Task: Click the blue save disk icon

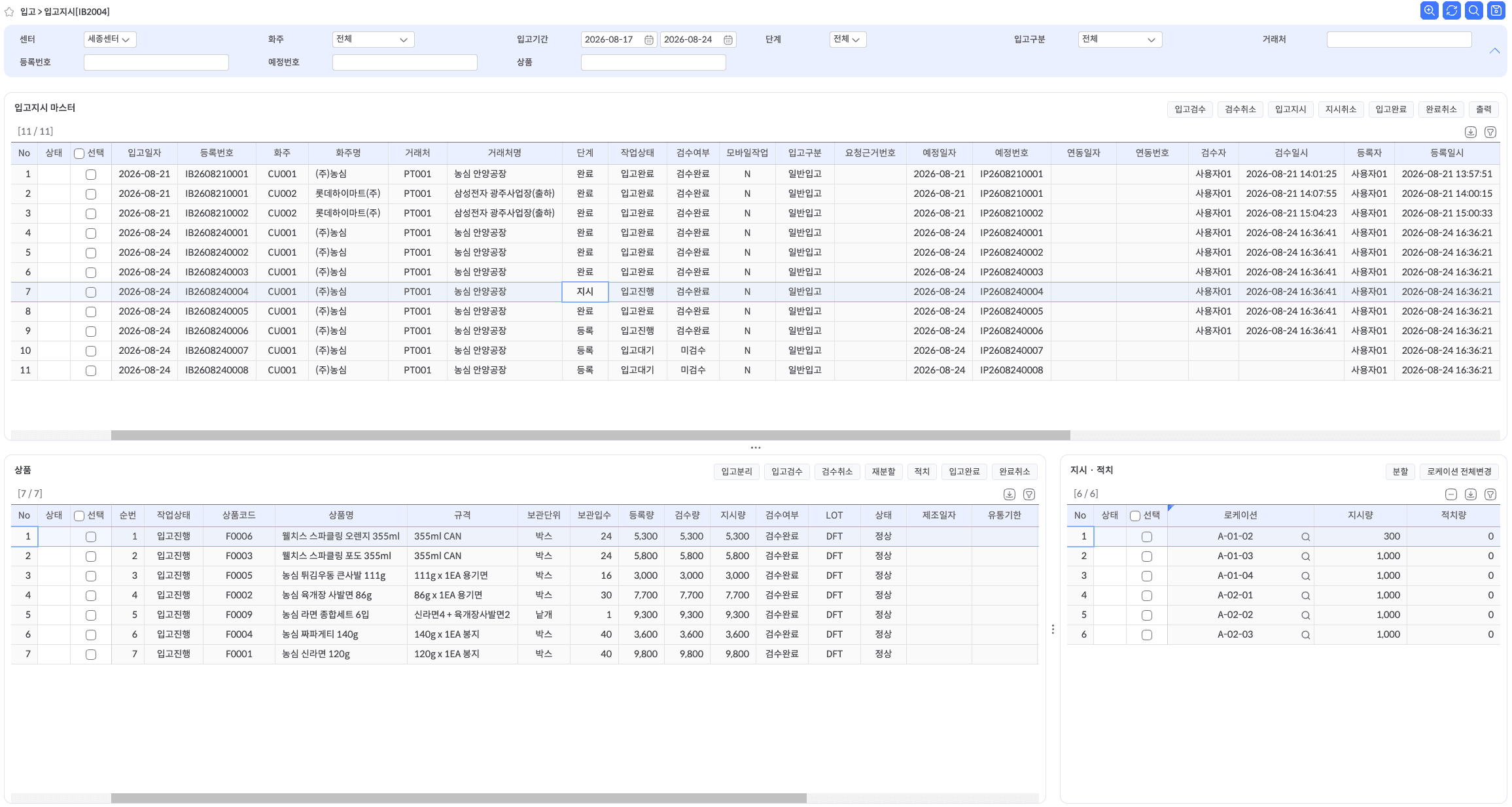Action: pos(1496,10)
